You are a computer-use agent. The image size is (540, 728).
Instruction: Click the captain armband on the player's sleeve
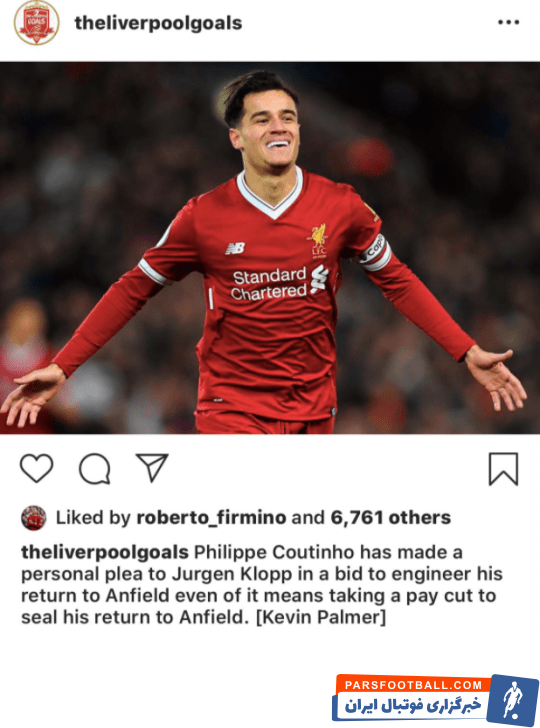click(375, 254)
